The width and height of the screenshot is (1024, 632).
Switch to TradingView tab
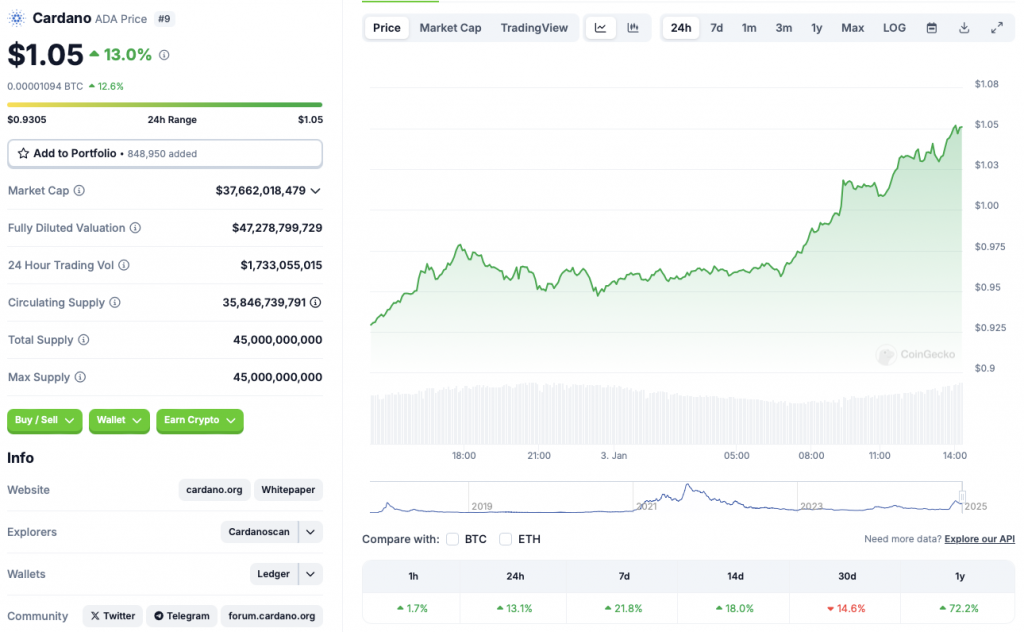pos(534,27)
